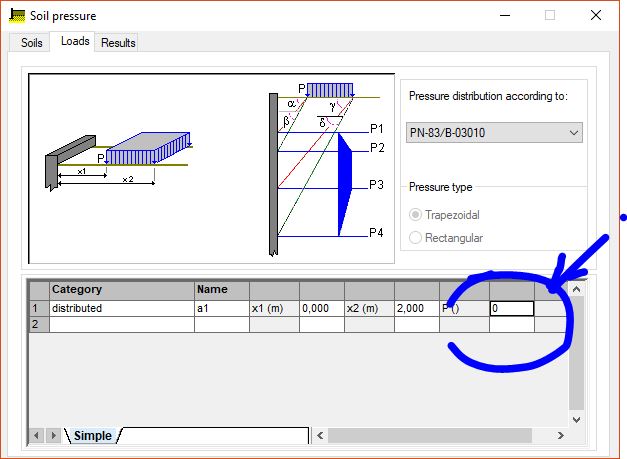Select row 1 header in loads table
The image size is (627, 459).
pyautogui.click(x=39, y=308)
